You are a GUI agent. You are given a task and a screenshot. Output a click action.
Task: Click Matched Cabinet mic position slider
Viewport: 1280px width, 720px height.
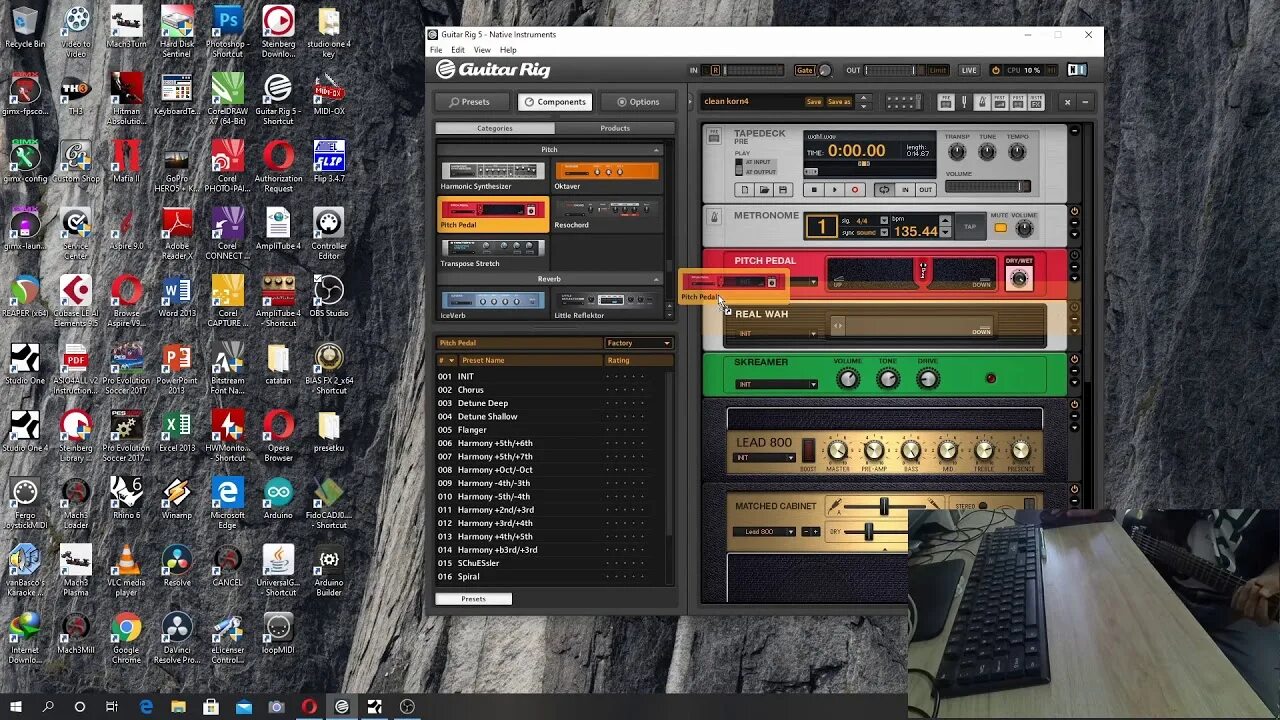(884, 507)
